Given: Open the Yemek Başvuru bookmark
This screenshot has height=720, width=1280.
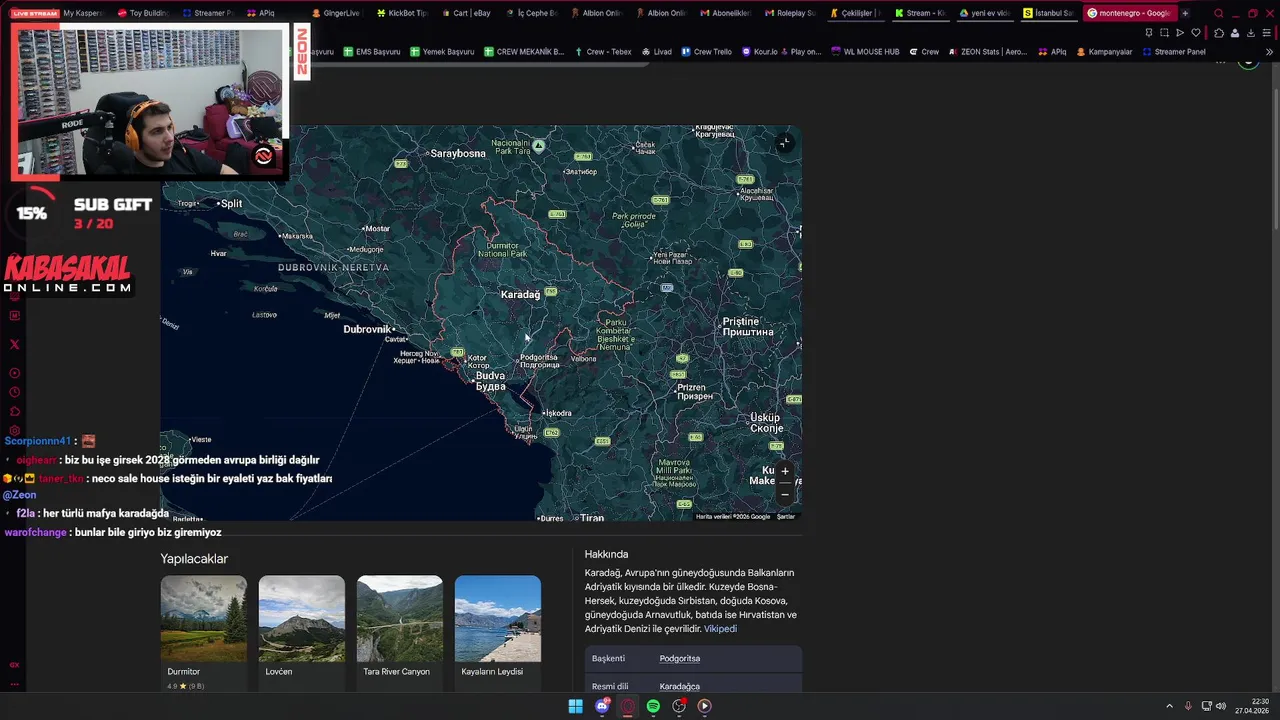Looking at the screenshot, I should pyautogui.click(x=442, y=52).
